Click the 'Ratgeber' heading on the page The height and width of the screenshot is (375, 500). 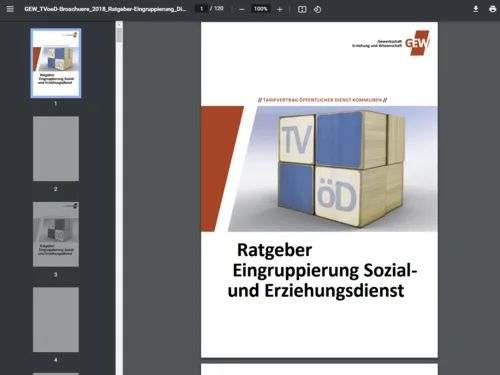click(x=274, y=250)
